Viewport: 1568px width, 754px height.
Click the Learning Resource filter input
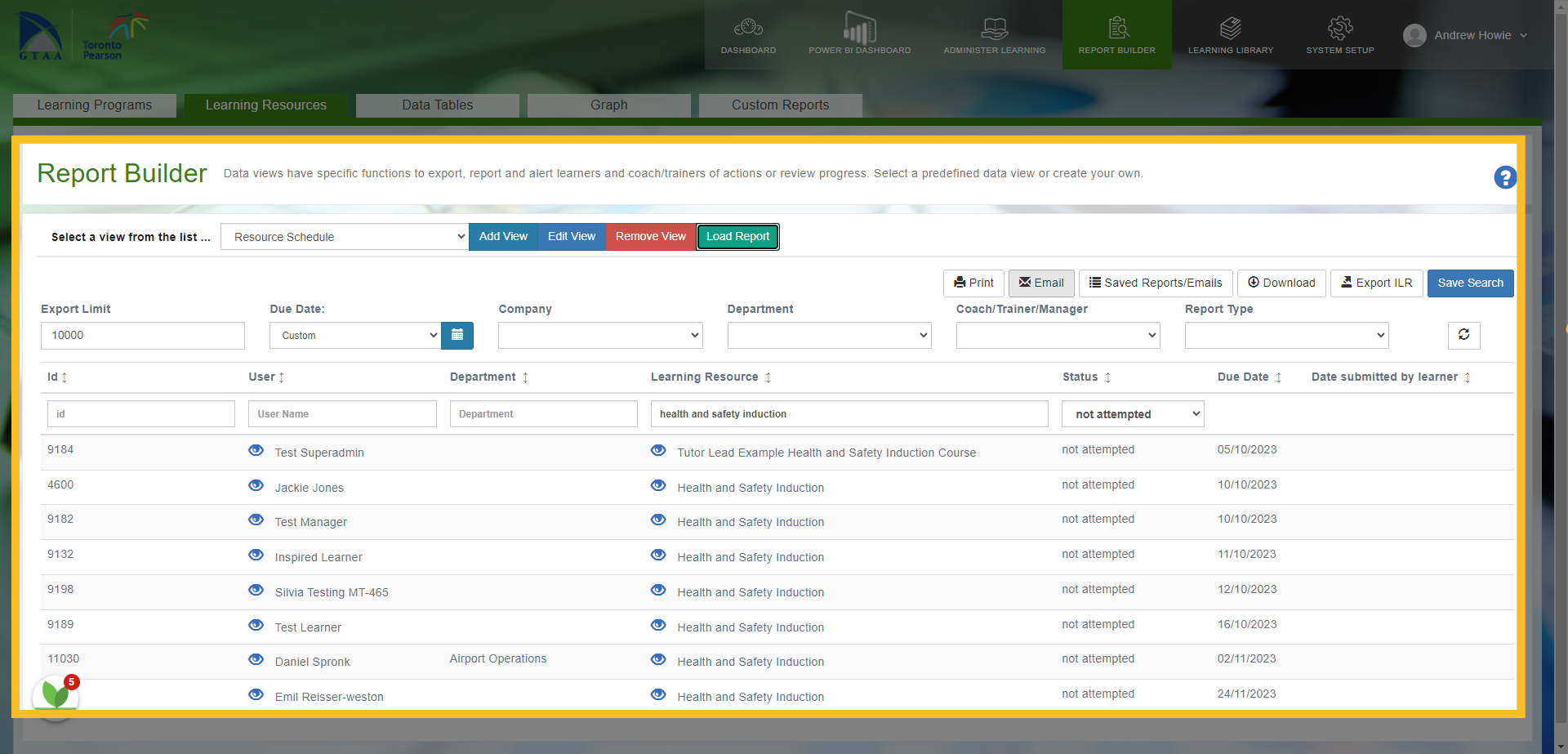tap(849, 414)
